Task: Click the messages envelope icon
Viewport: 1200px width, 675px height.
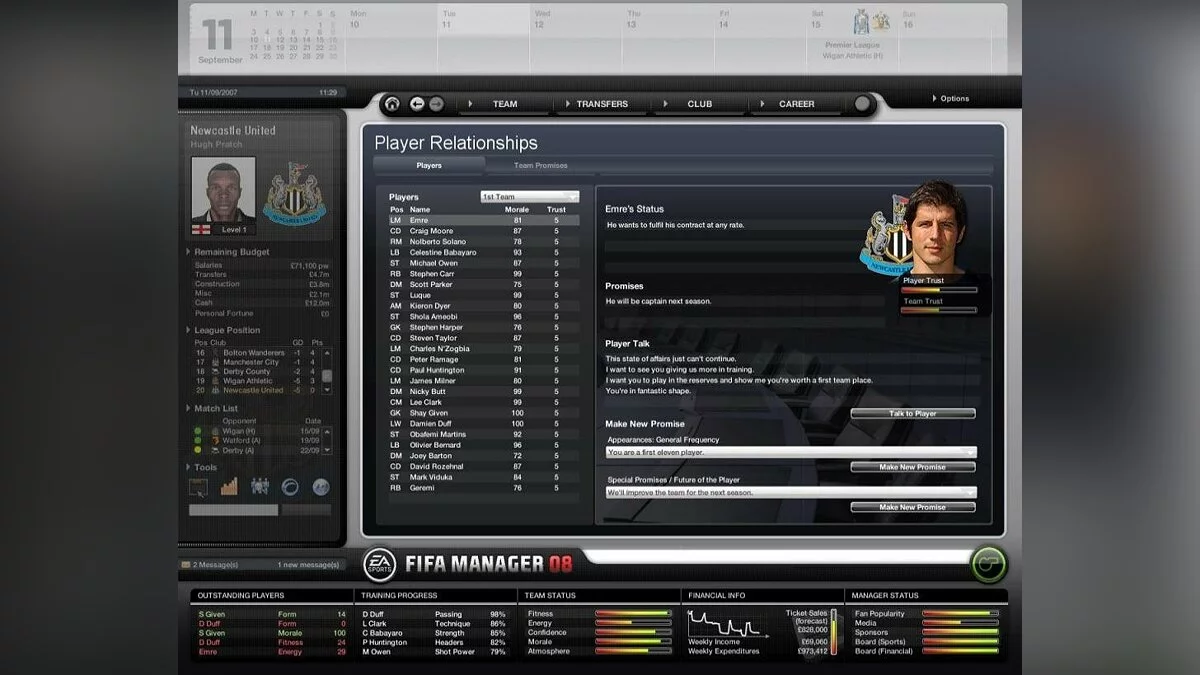Action: 185,565
